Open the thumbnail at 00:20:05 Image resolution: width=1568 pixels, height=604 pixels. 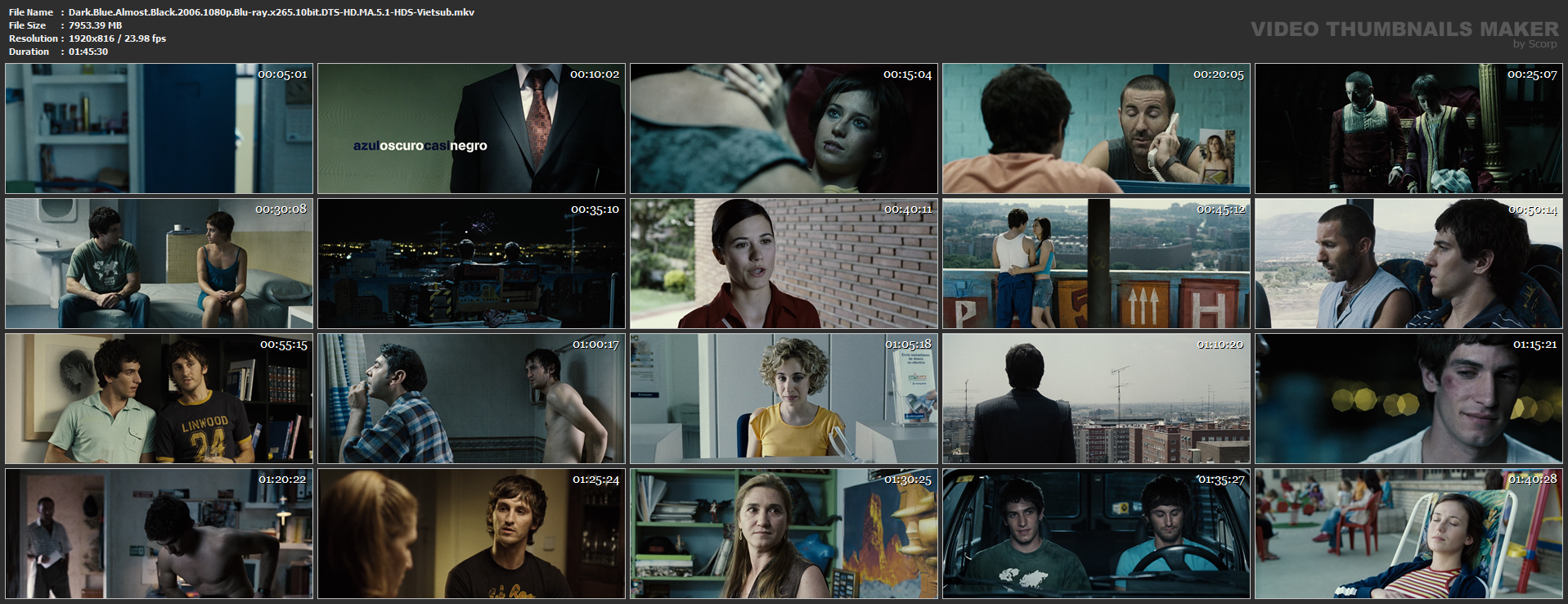pos(1096,128)
